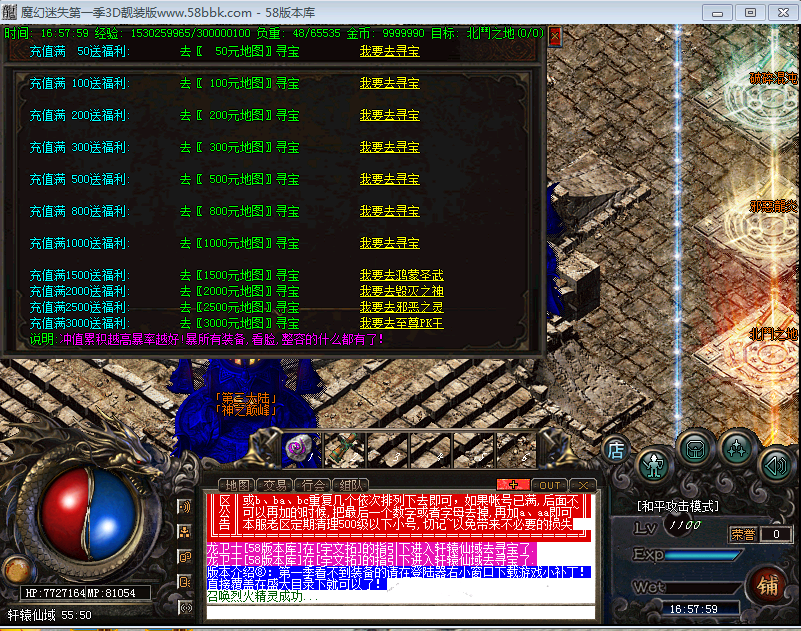Viewport: 801px width, 631px height.
Task: Click the NPC name 「第三大陆」
Action: tap(246, 398)
